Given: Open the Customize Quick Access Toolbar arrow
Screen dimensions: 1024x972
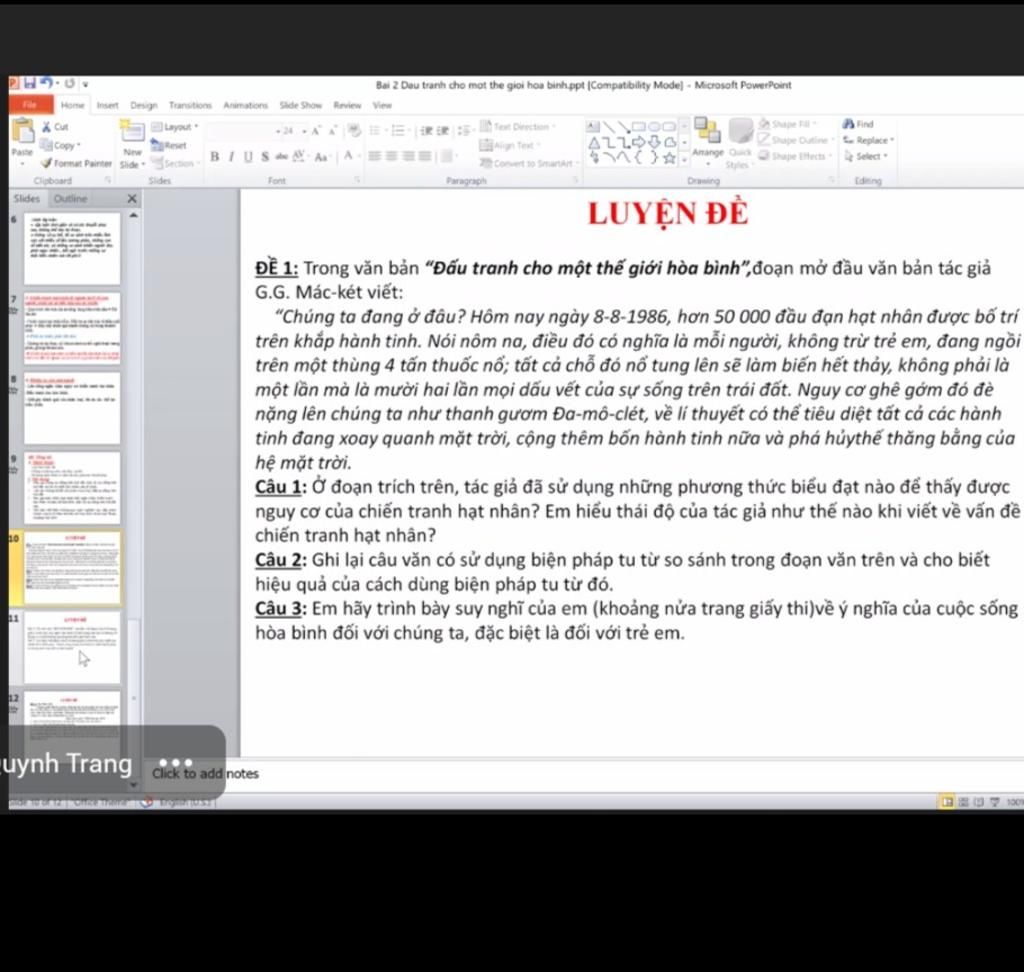Looking at the screenshot, I should 85,84.
